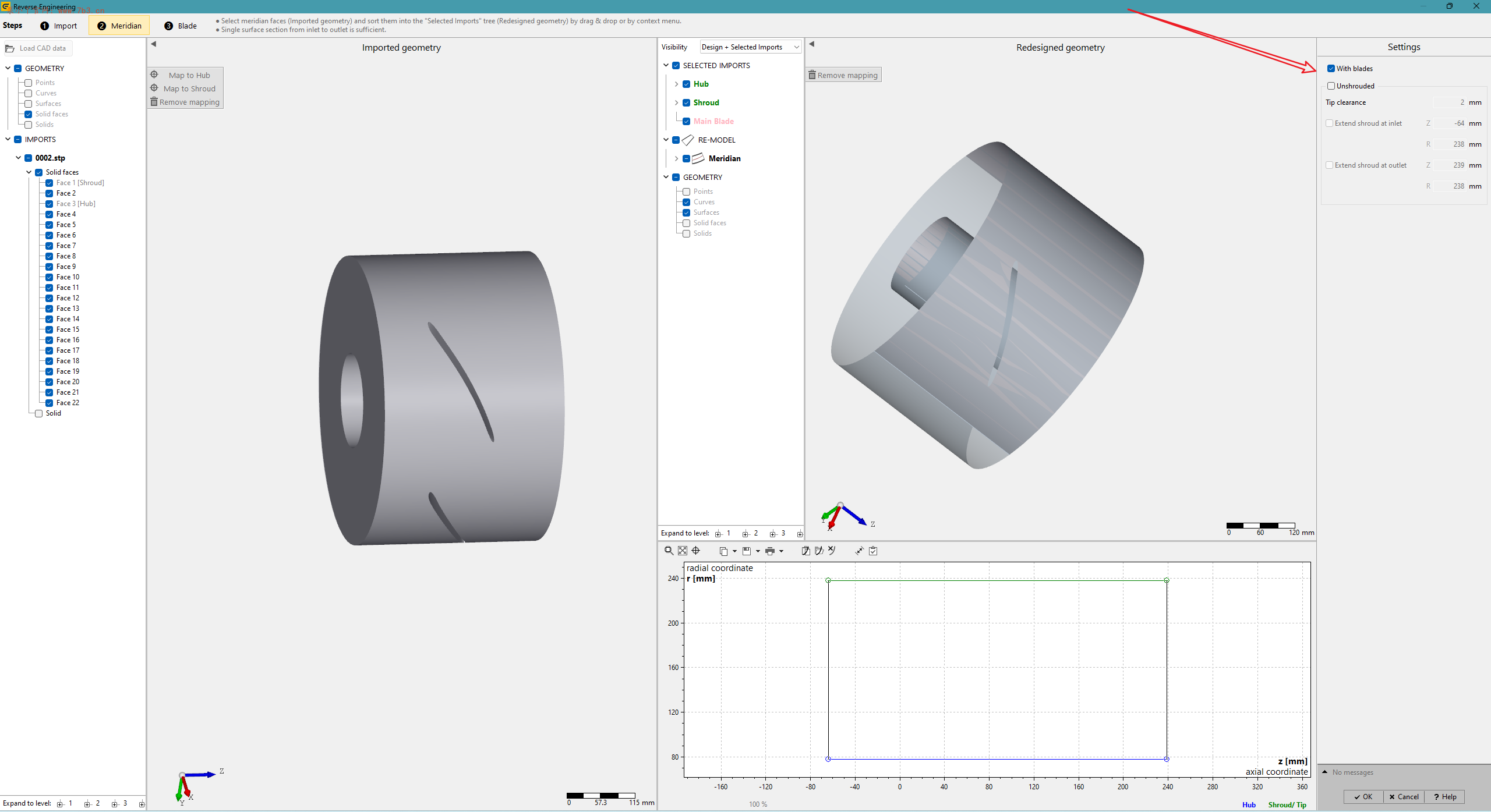The image size is (1491, 812).
Task: Collapse the Redesigned geometry panel arrow
Action: pos(811,44)
